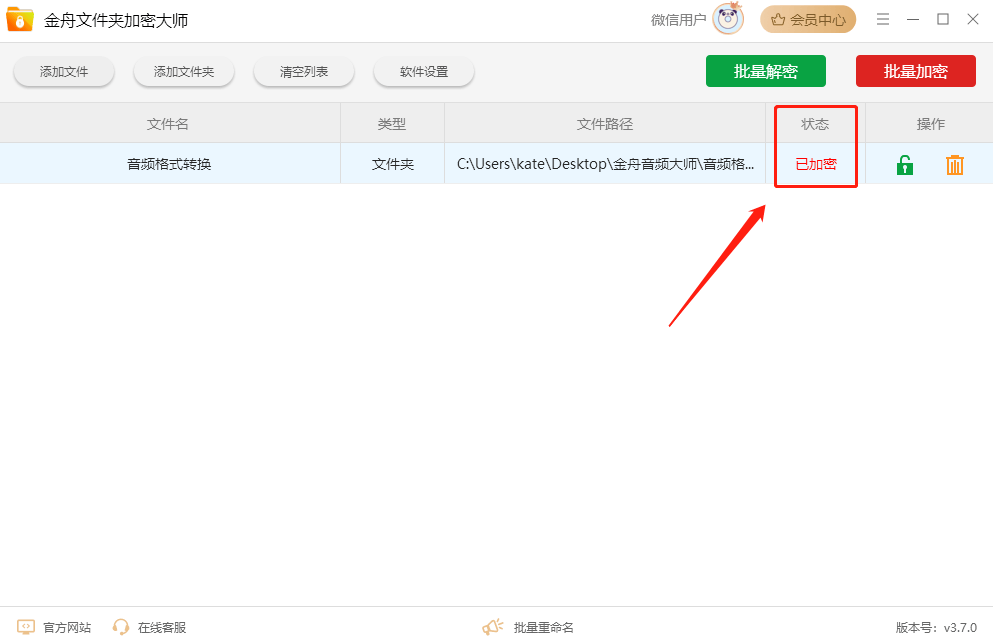Click the 在线客服 headset icon

click(x=120, y=627)
